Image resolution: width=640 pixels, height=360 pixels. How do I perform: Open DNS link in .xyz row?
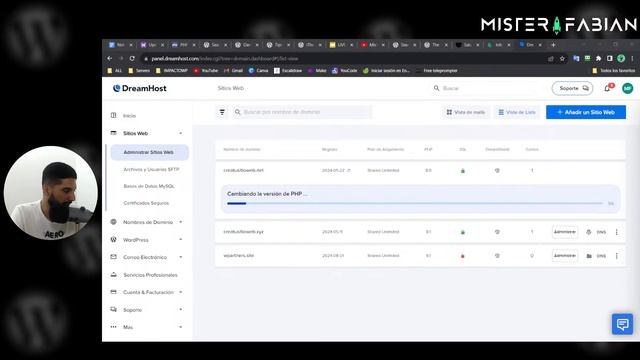(x=601, y=232)
